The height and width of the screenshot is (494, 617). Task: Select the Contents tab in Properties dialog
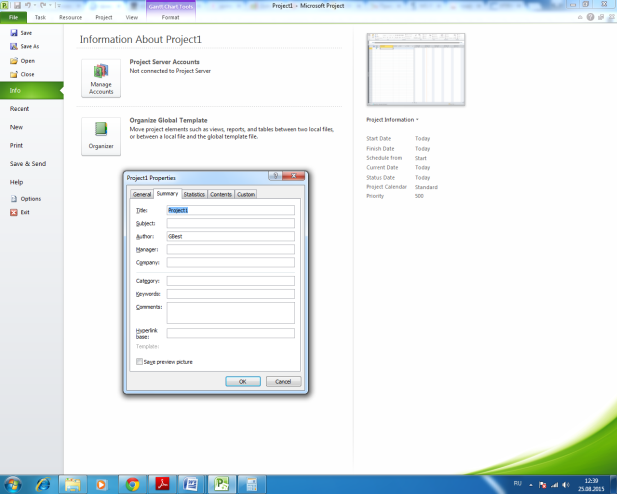point(221,194)
